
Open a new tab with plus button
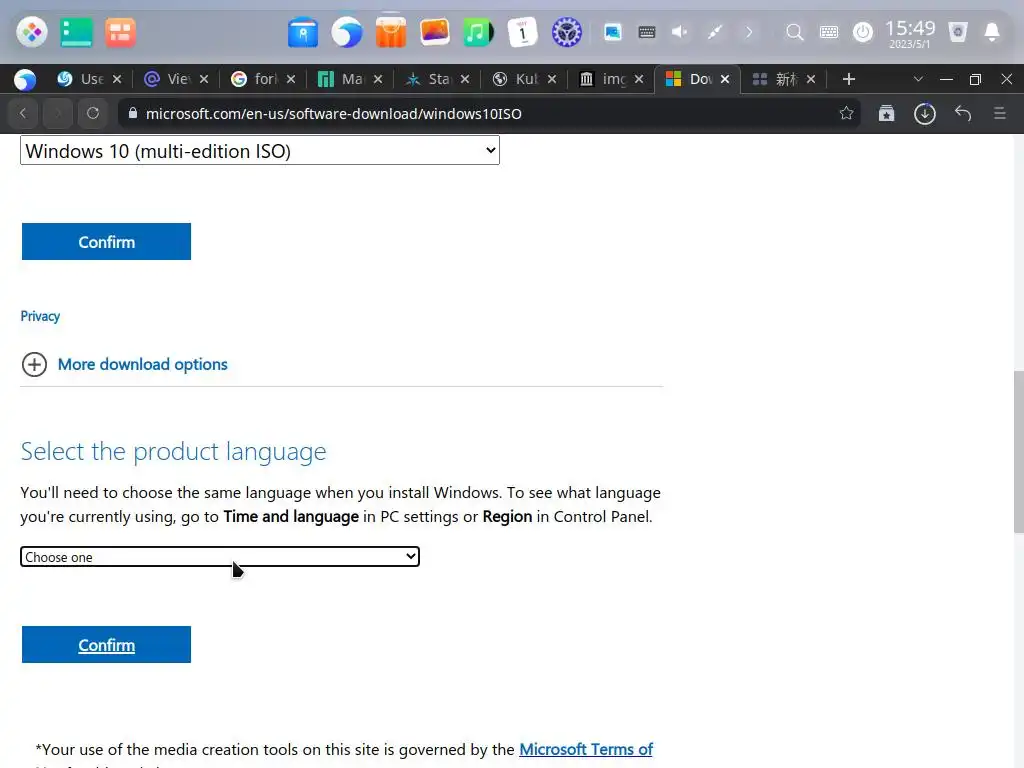coord(848,79)
